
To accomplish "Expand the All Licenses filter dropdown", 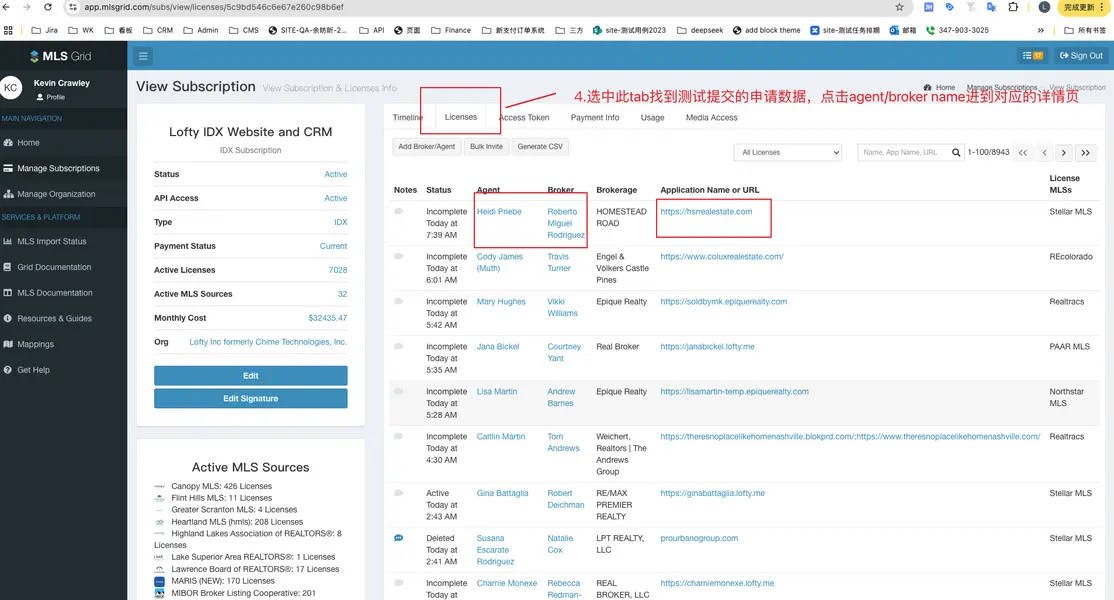I will (787, 153).
